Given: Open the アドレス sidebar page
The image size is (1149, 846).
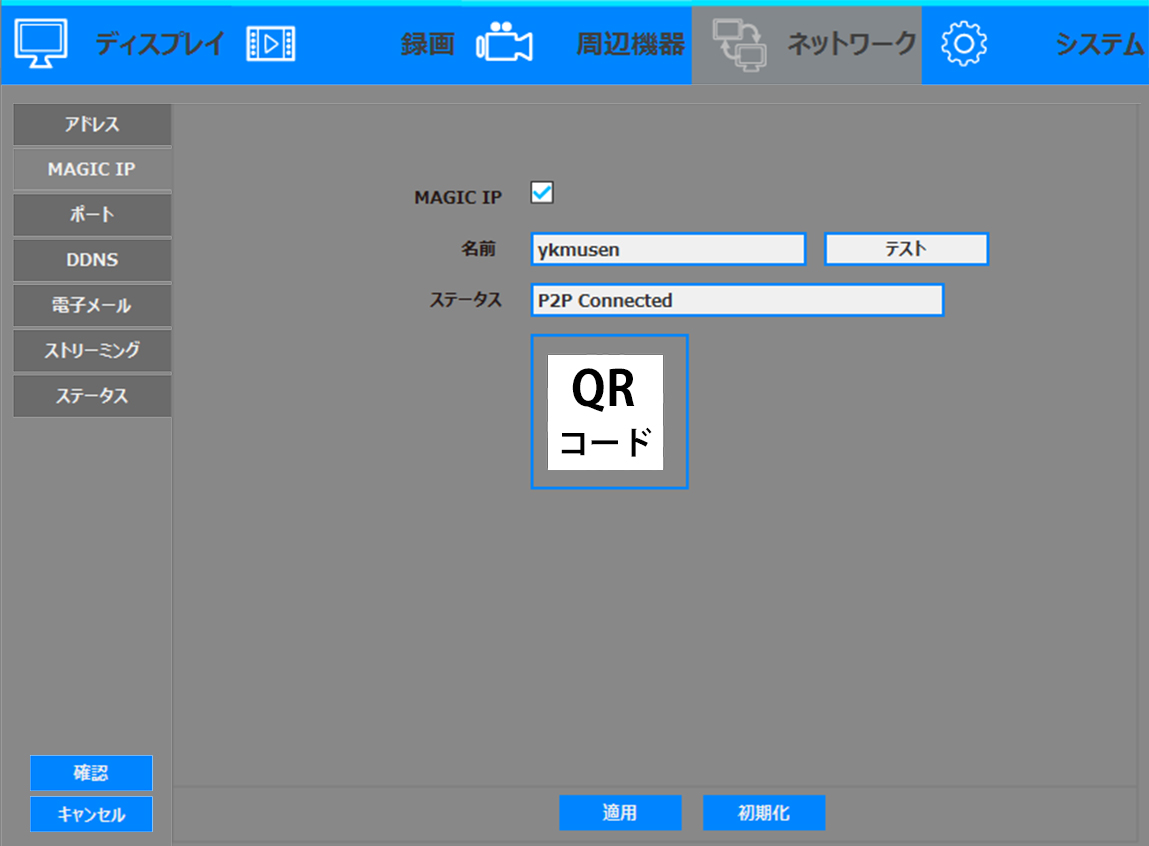Looking at the screenshot, I should [x=92, y=125].
